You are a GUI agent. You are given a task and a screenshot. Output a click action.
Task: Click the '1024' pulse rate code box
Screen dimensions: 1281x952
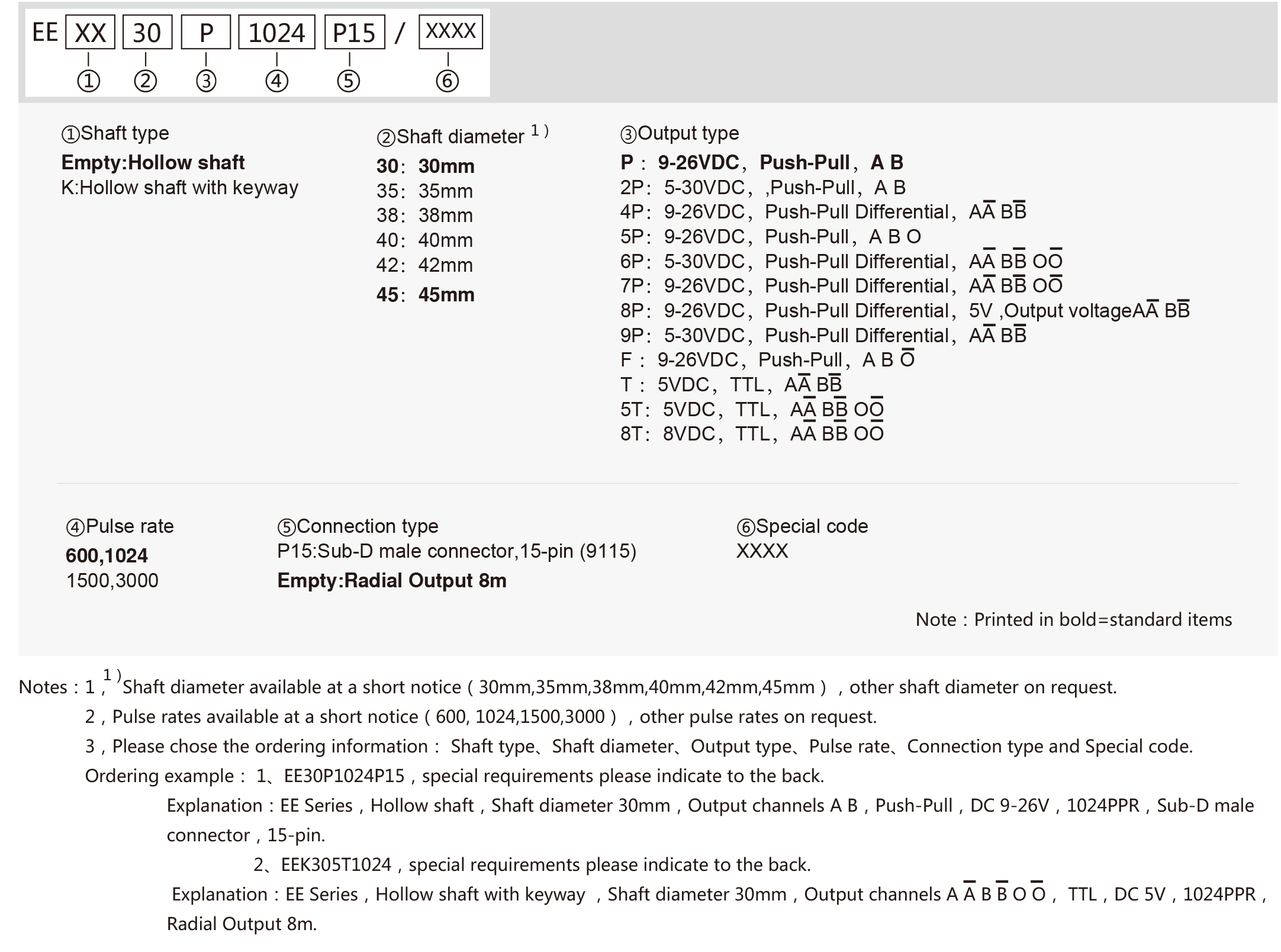pos(276,33)
